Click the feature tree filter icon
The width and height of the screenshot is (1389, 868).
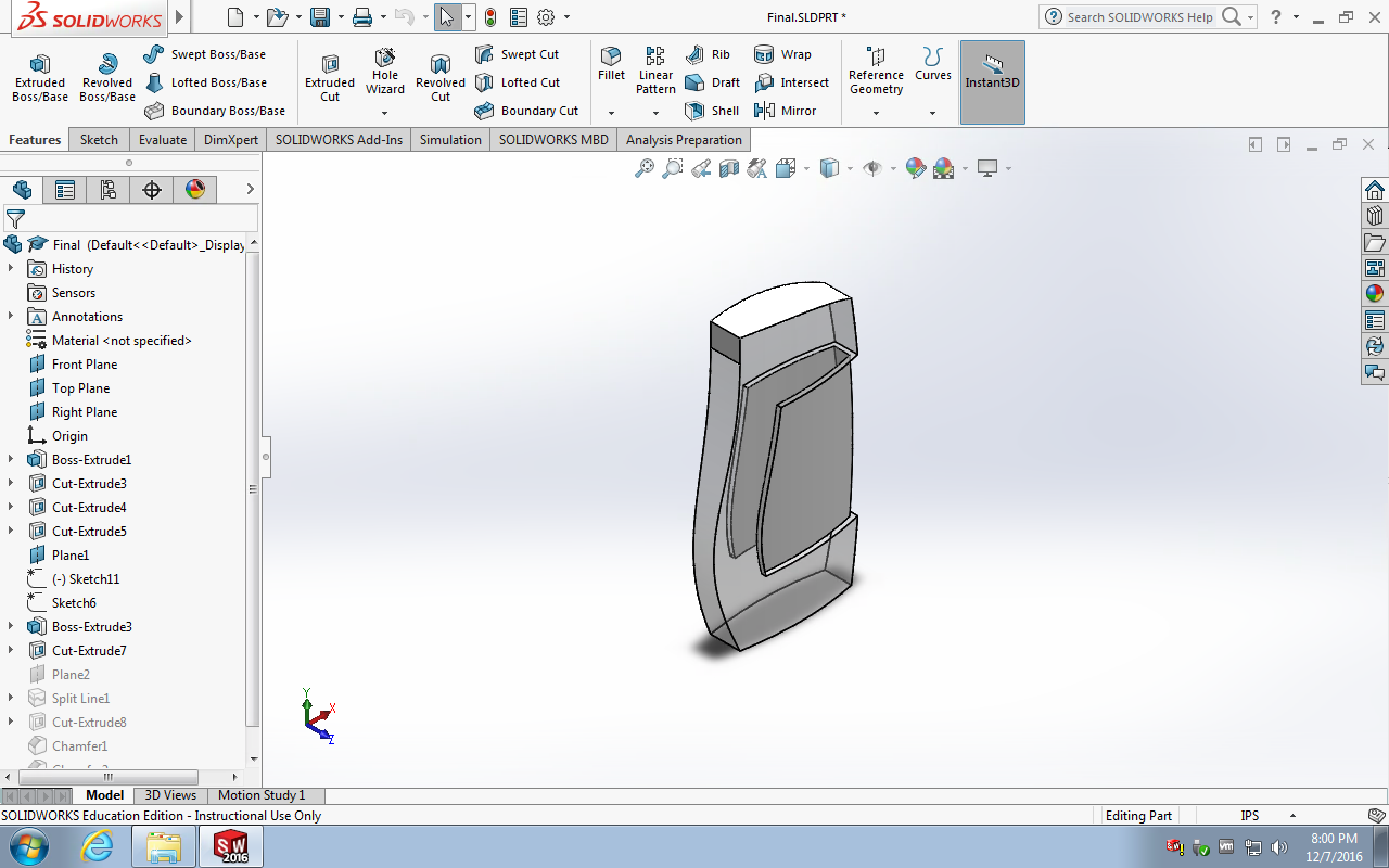pos(16,219)
